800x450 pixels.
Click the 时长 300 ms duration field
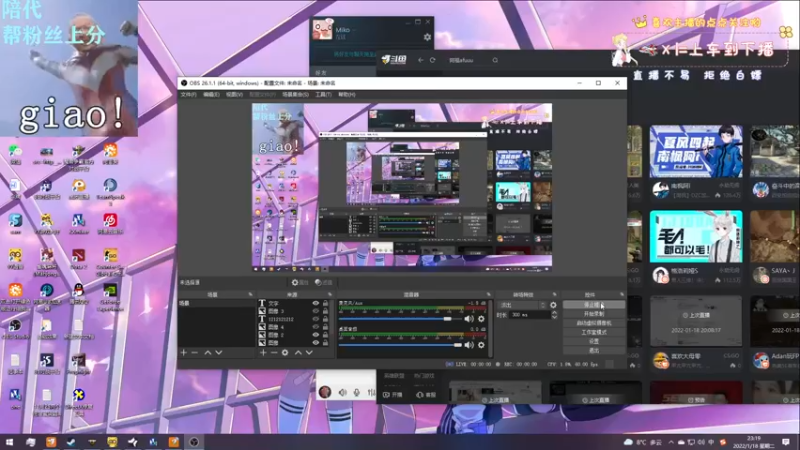530,315
